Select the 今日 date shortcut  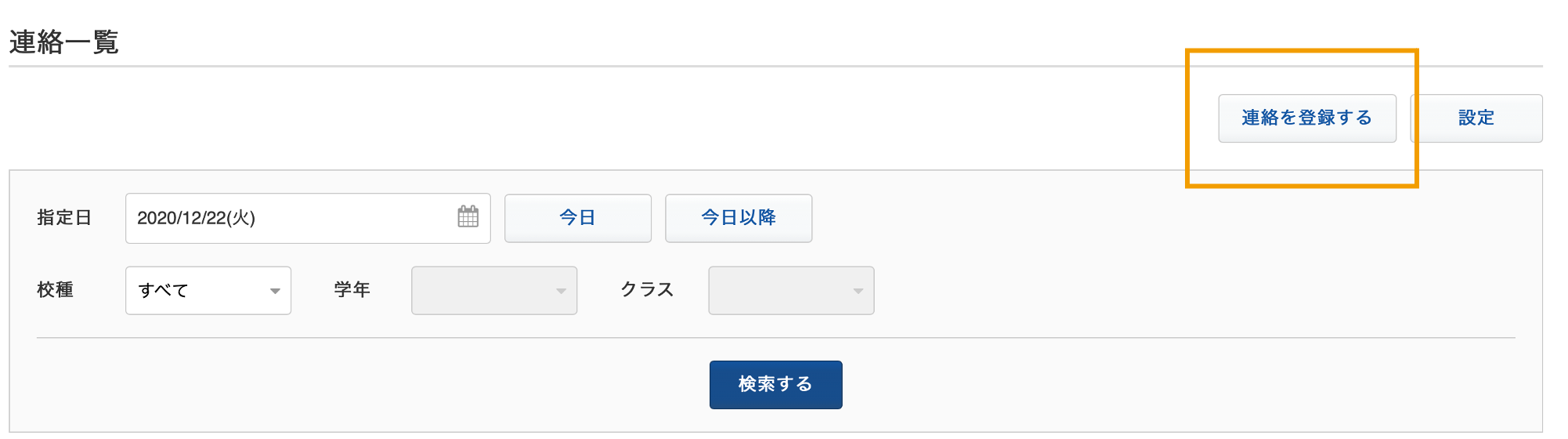point(578,218)
